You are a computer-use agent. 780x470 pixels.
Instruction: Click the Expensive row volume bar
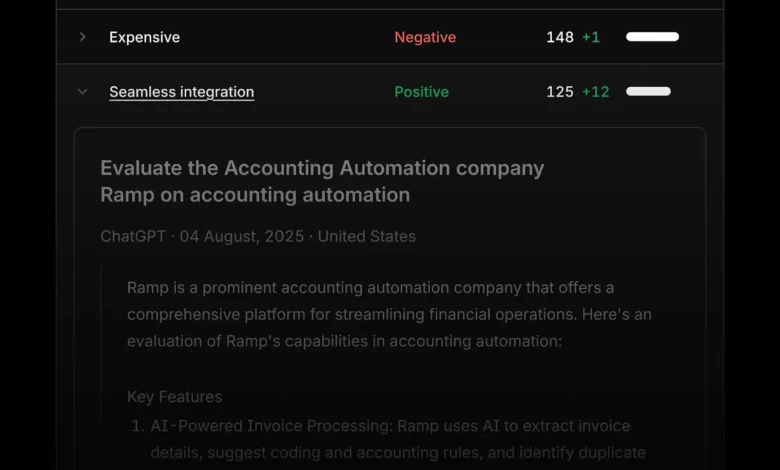click(x=652, y=37)
